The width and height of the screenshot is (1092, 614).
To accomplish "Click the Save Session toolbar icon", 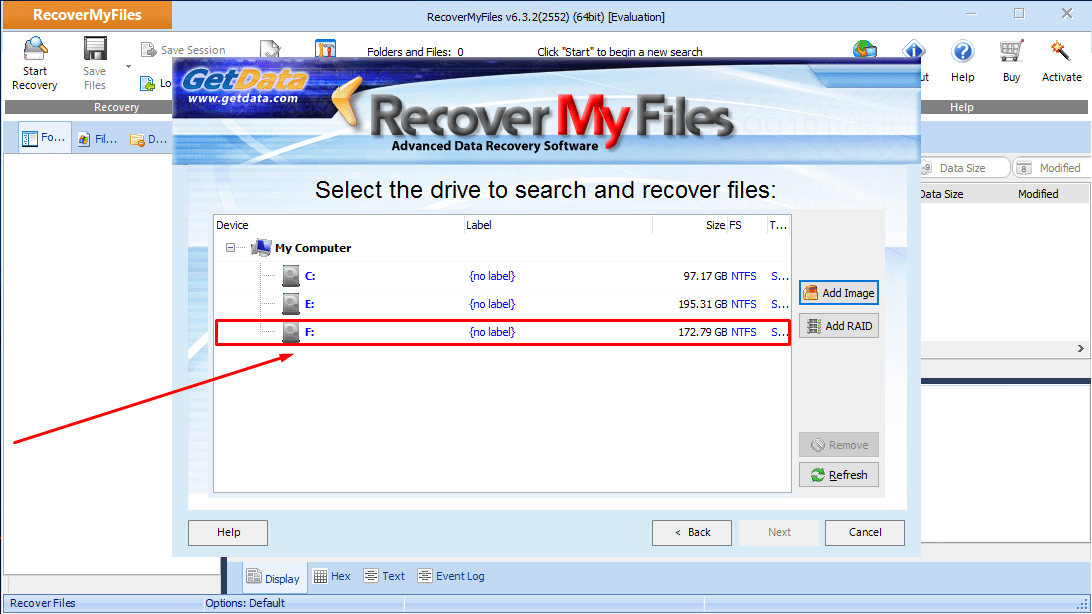I will tap(149, 50).
